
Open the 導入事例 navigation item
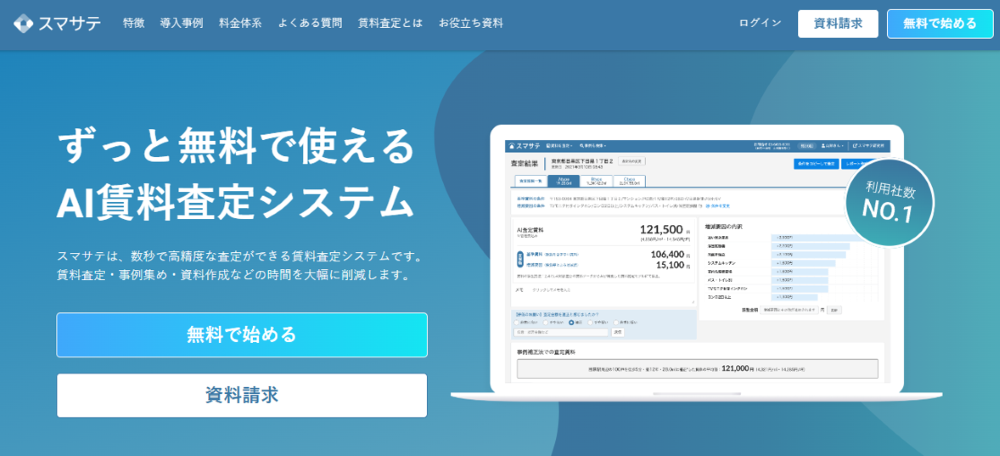[182, 24]
